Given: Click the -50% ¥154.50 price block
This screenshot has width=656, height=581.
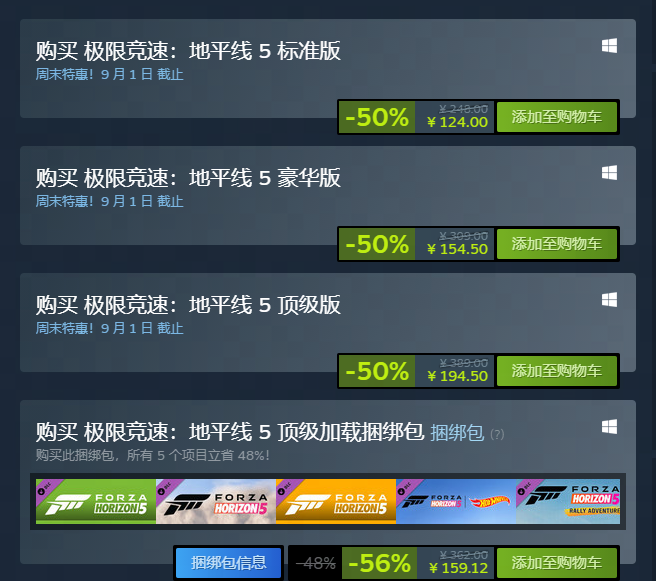Looking at the screenshot, I should [416, 244].
